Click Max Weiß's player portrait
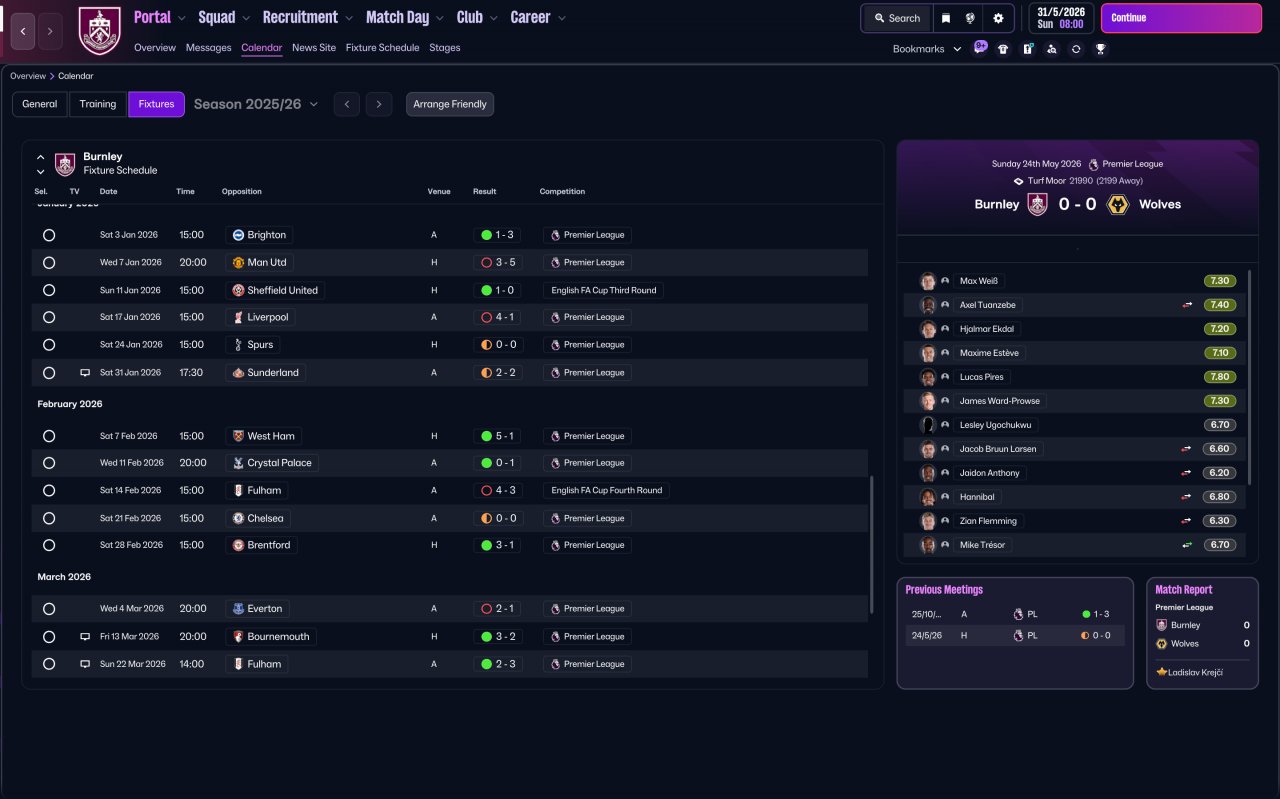 928,281
